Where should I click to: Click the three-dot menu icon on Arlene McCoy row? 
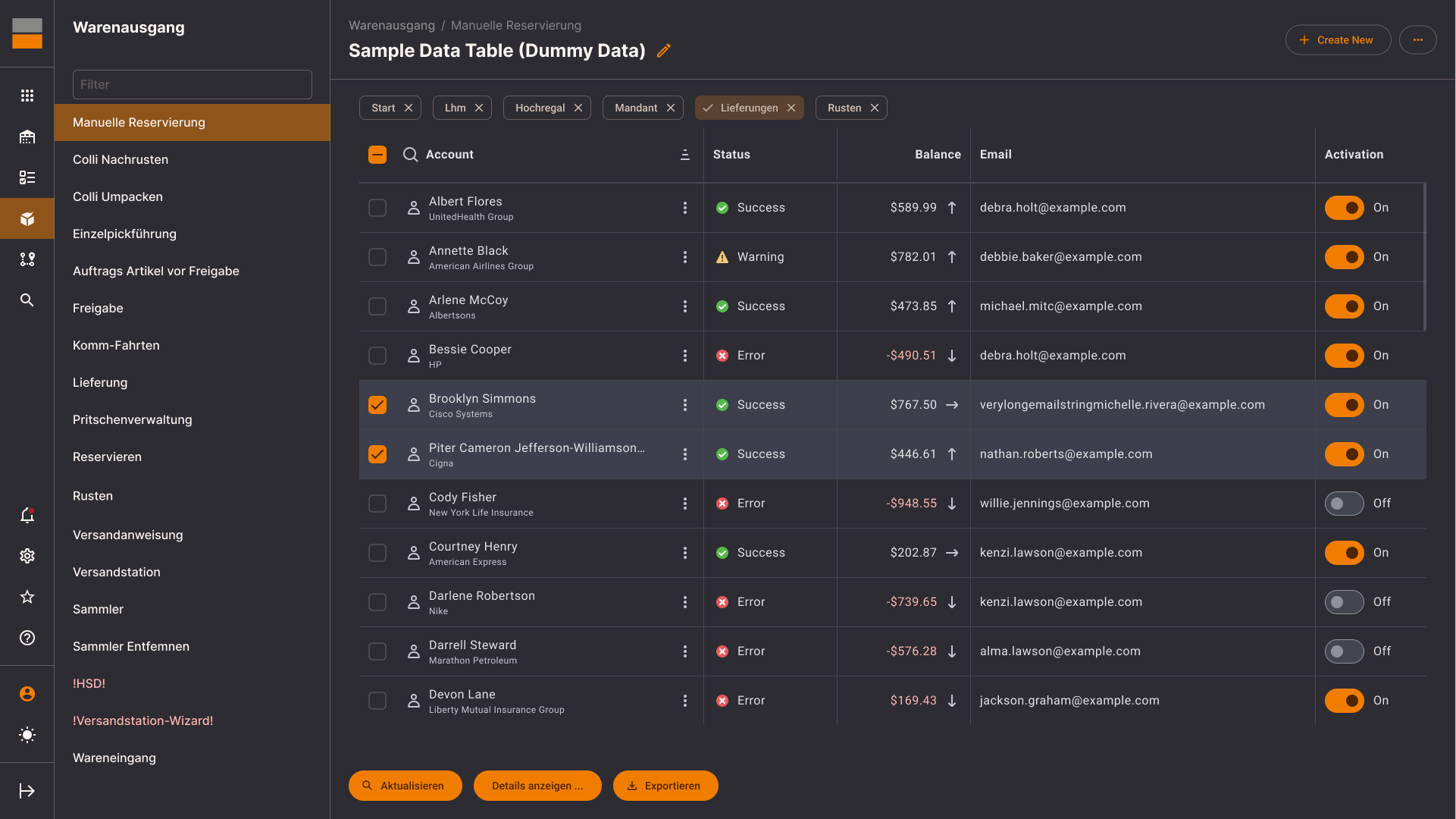point(684,305)
